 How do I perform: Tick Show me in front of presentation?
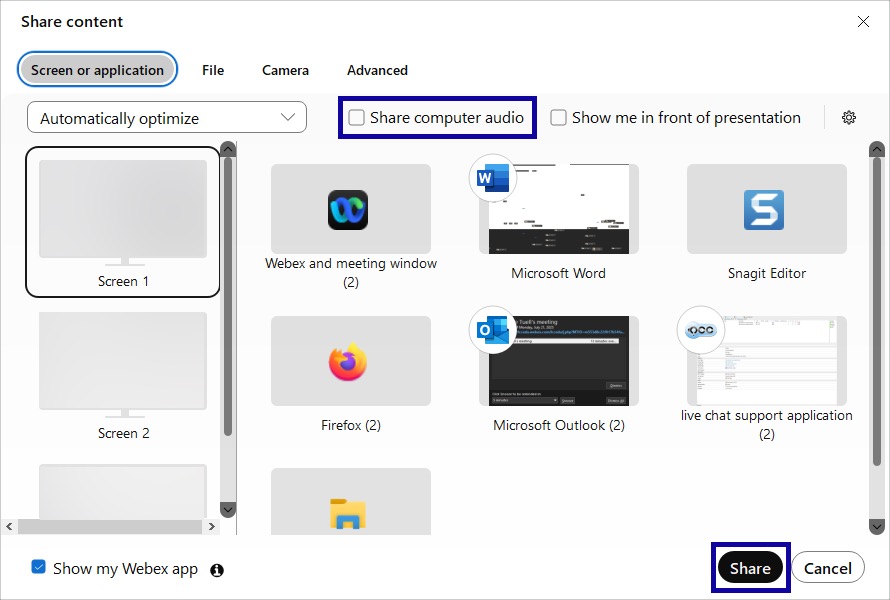pyautogui.click(x=559, y=118)
